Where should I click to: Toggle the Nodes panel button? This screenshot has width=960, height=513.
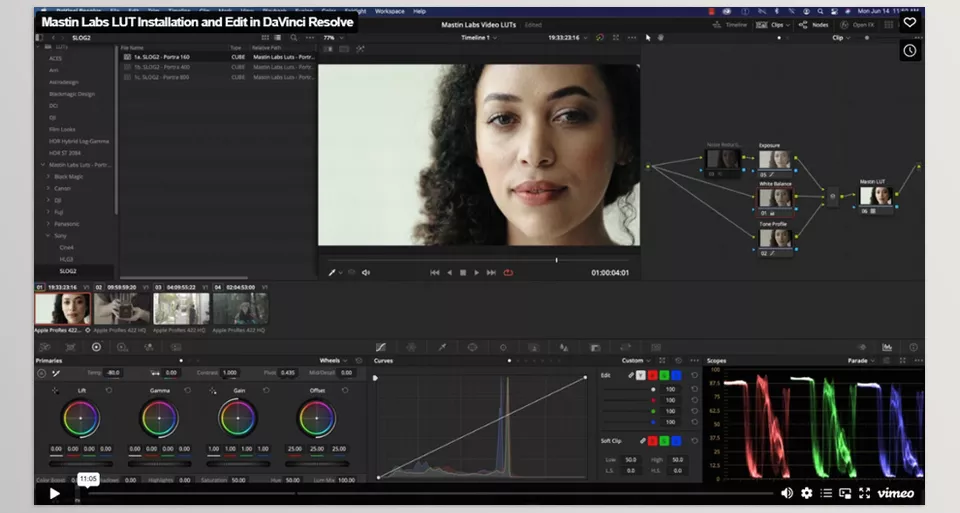814,25
